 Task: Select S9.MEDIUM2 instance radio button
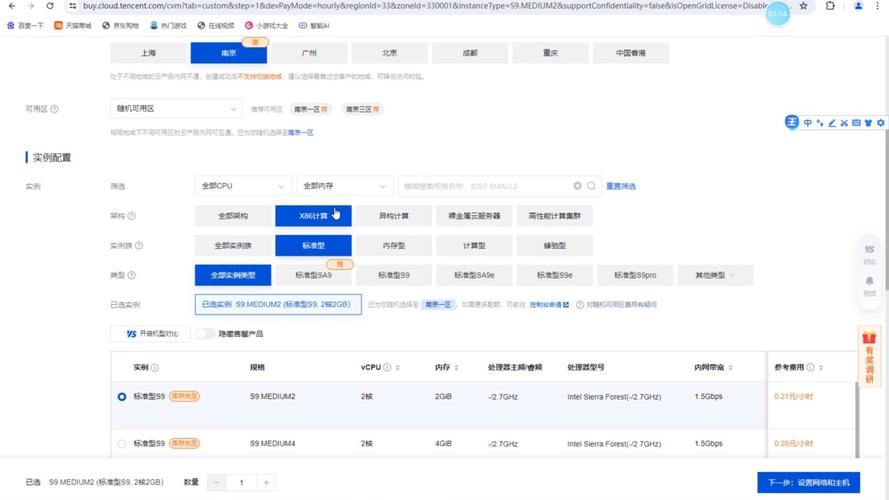(122, 397)
